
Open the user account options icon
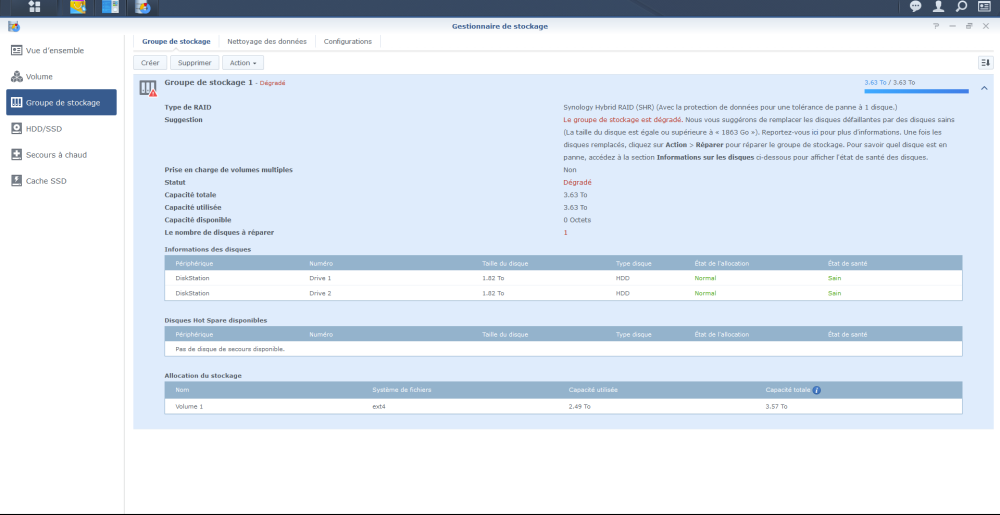(x=938, y=7)
